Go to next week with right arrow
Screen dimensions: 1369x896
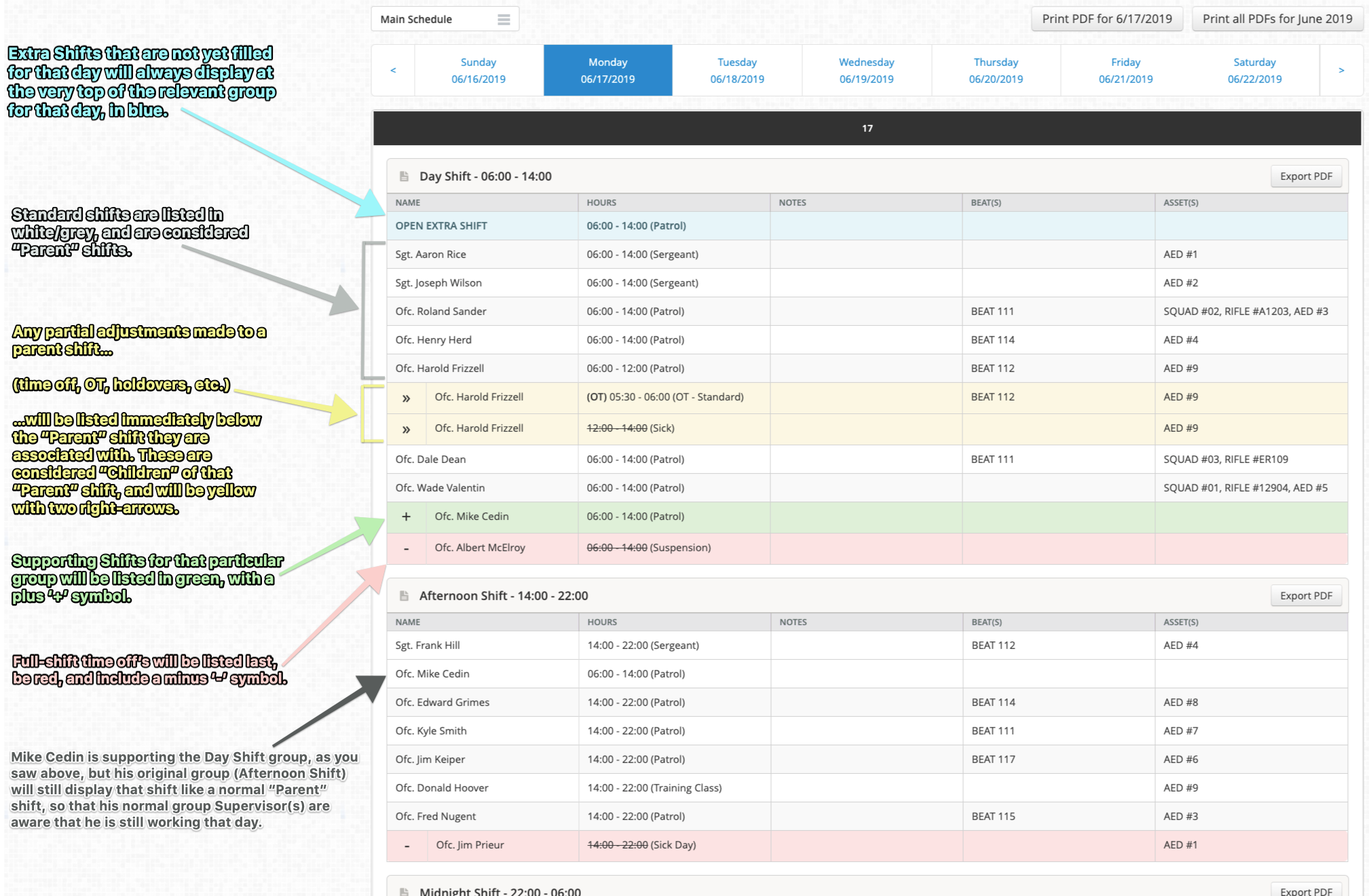click(x=1341, y=71)
